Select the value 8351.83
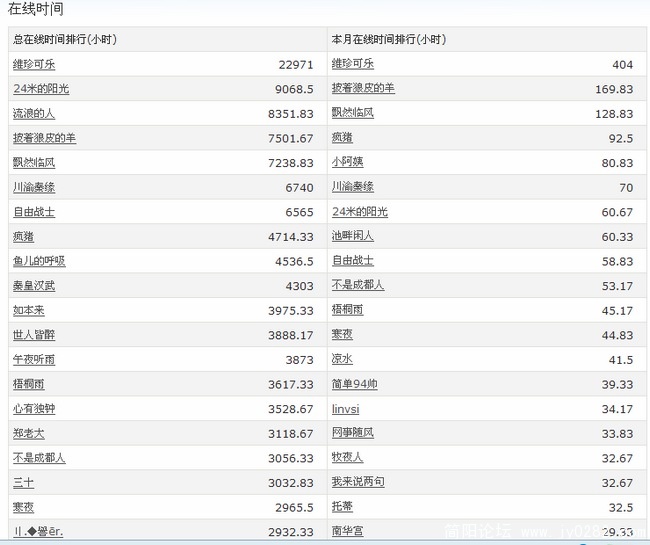 click(x=291, y=114)
